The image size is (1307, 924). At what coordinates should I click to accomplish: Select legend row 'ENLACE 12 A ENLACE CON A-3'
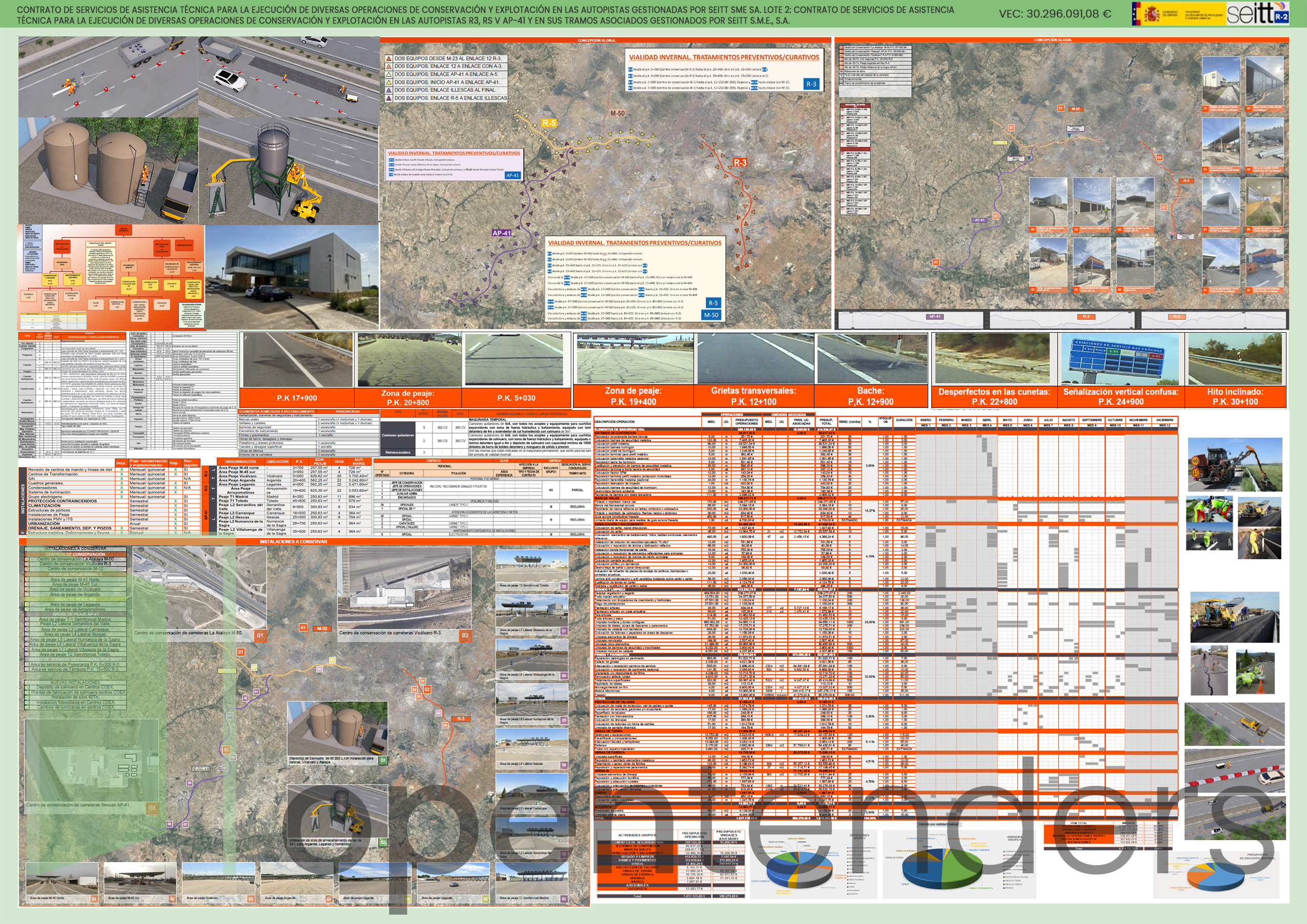446,66
